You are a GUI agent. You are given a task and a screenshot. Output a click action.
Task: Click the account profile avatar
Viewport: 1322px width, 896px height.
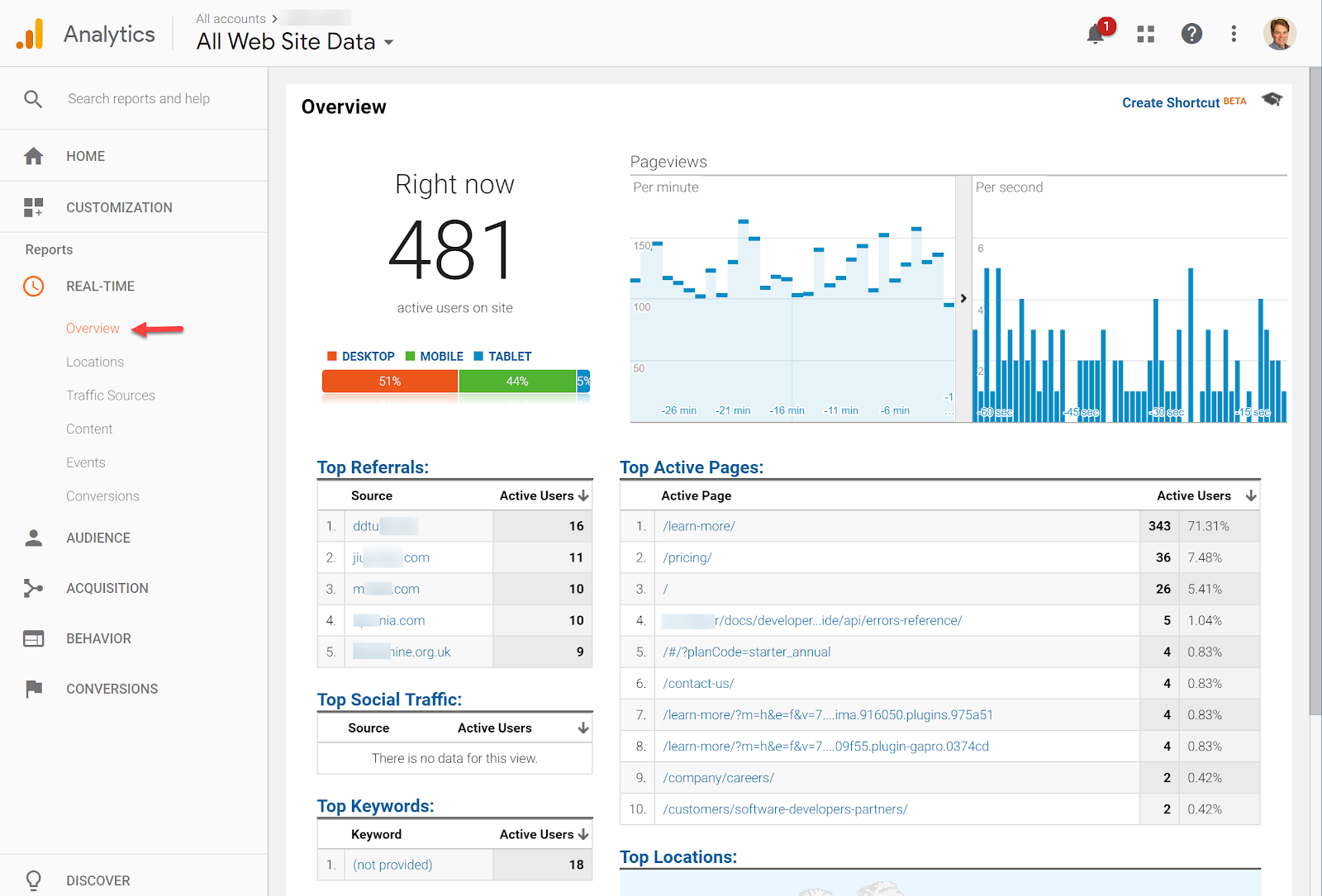pos(1280,34)
